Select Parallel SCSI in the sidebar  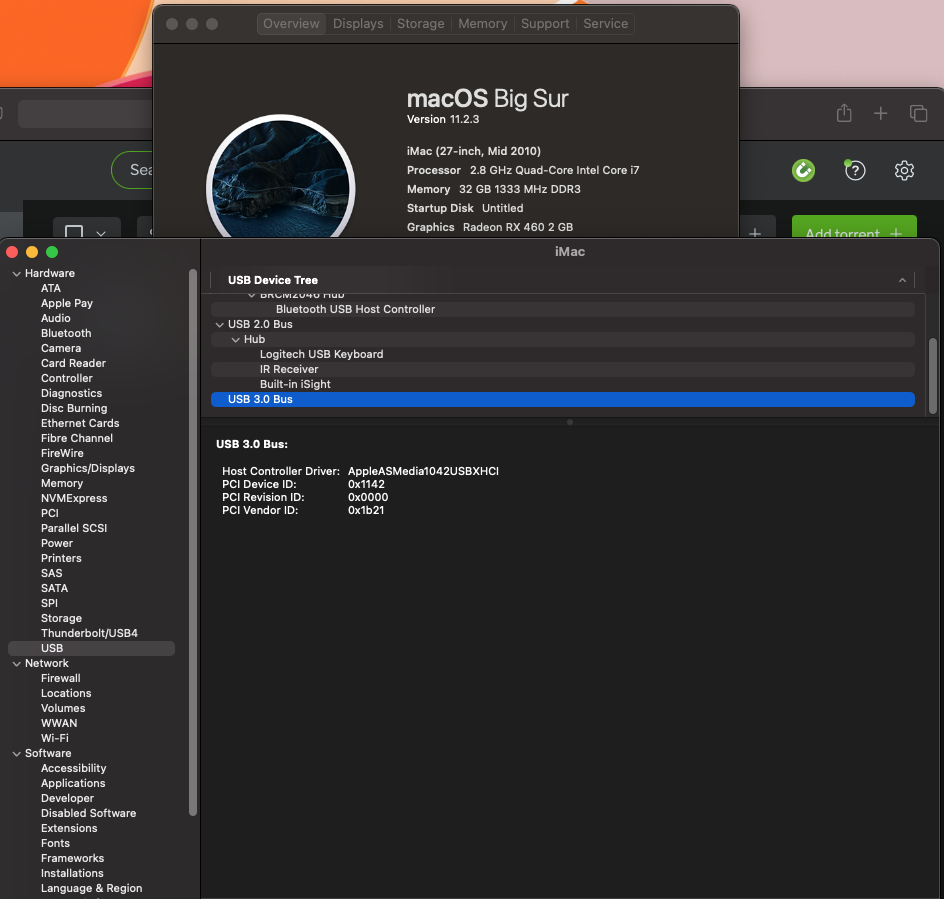click(x=74, y=528)
